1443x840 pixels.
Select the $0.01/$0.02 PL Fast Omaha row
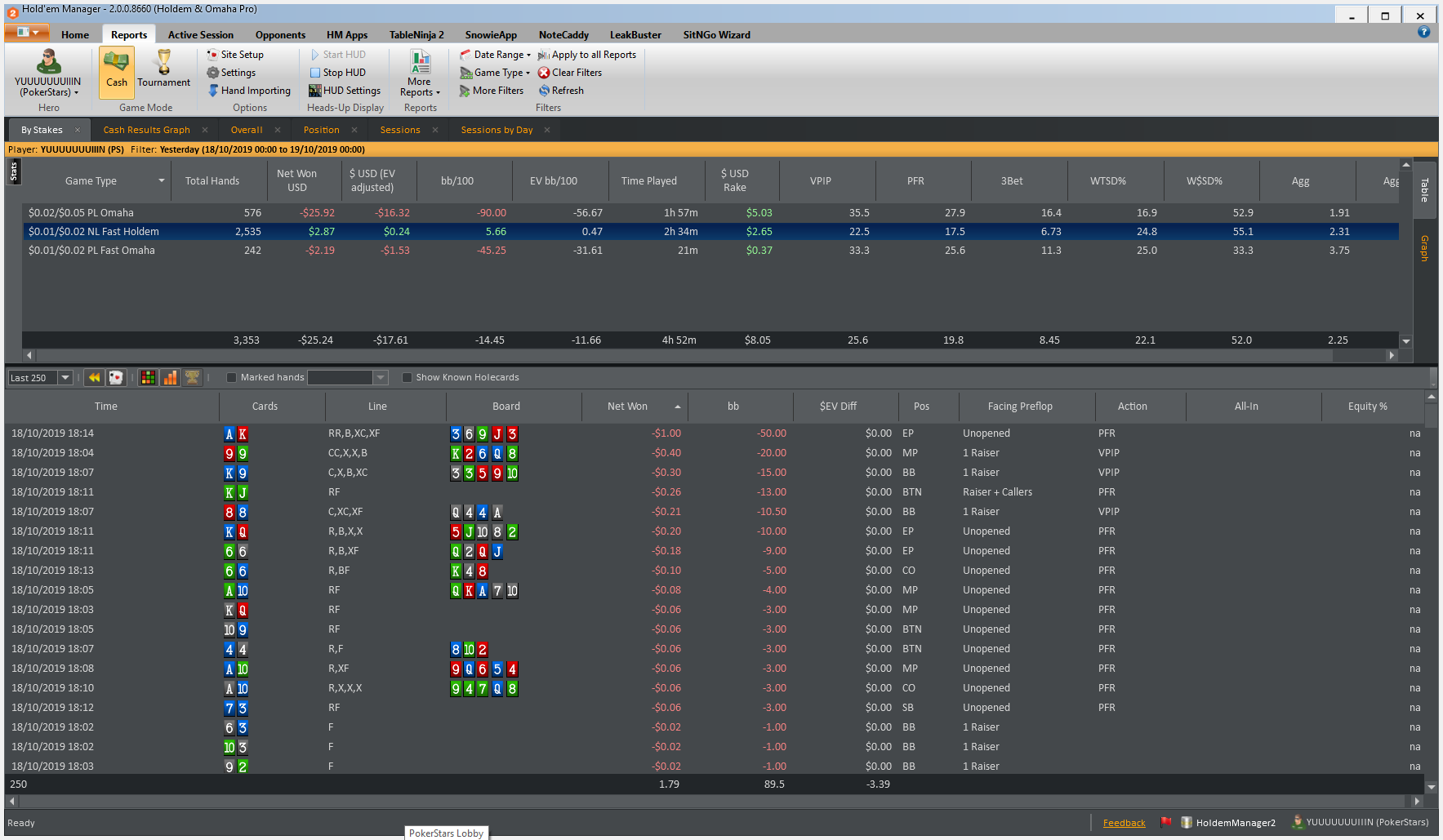click(710, 251)
